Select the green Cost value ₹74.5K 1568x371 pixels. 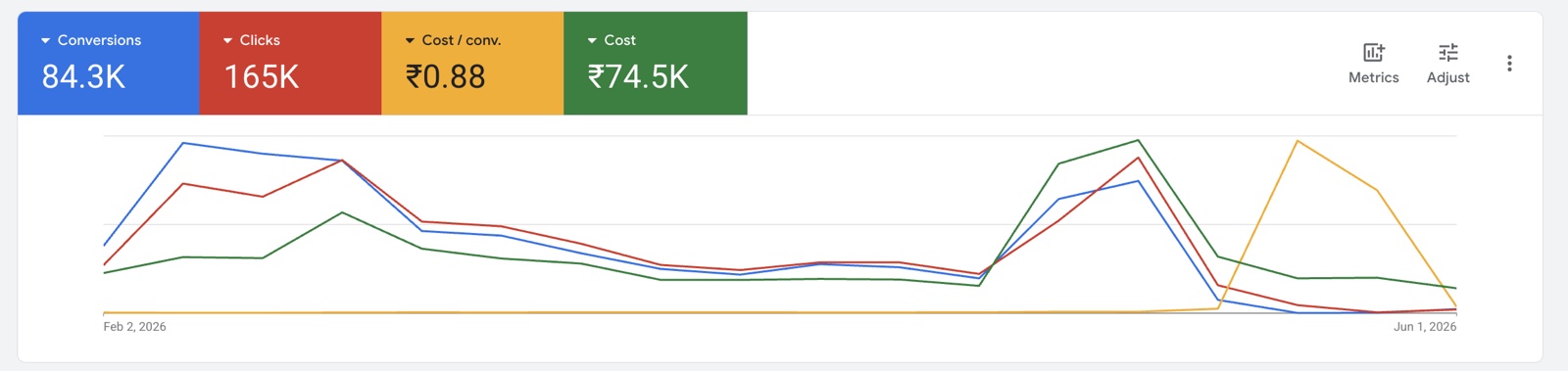638,76
